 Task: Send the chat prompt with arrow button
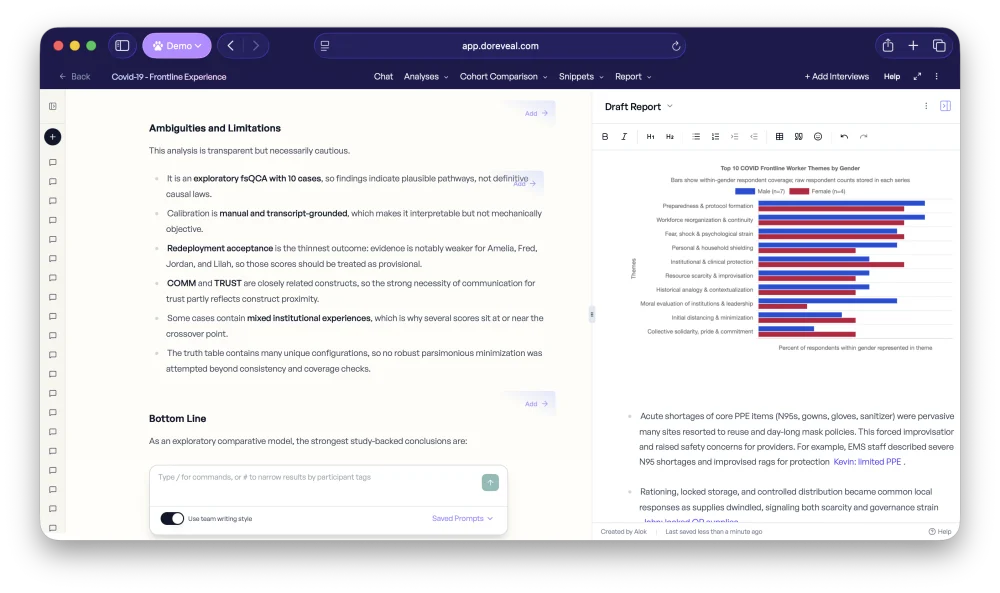tap(490, 483)
